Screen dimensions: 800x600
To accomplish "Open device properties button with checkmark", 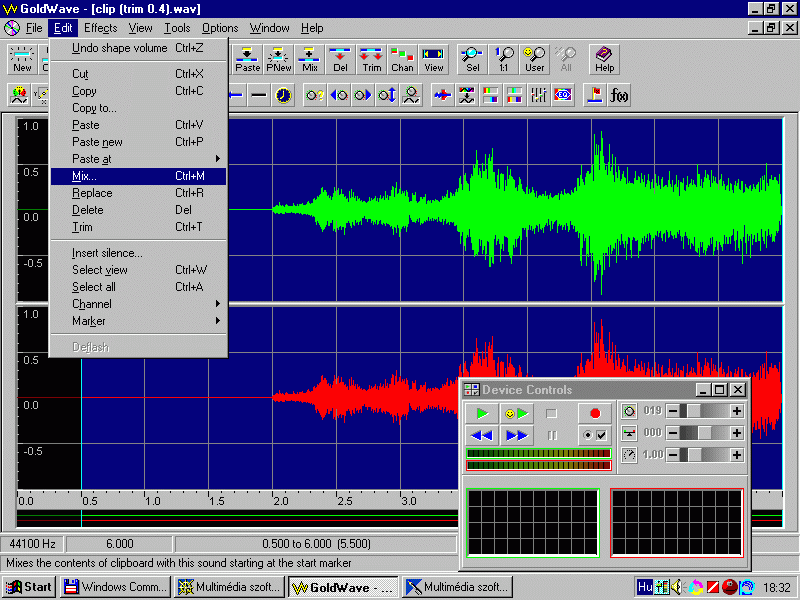I will pos(594,435).
